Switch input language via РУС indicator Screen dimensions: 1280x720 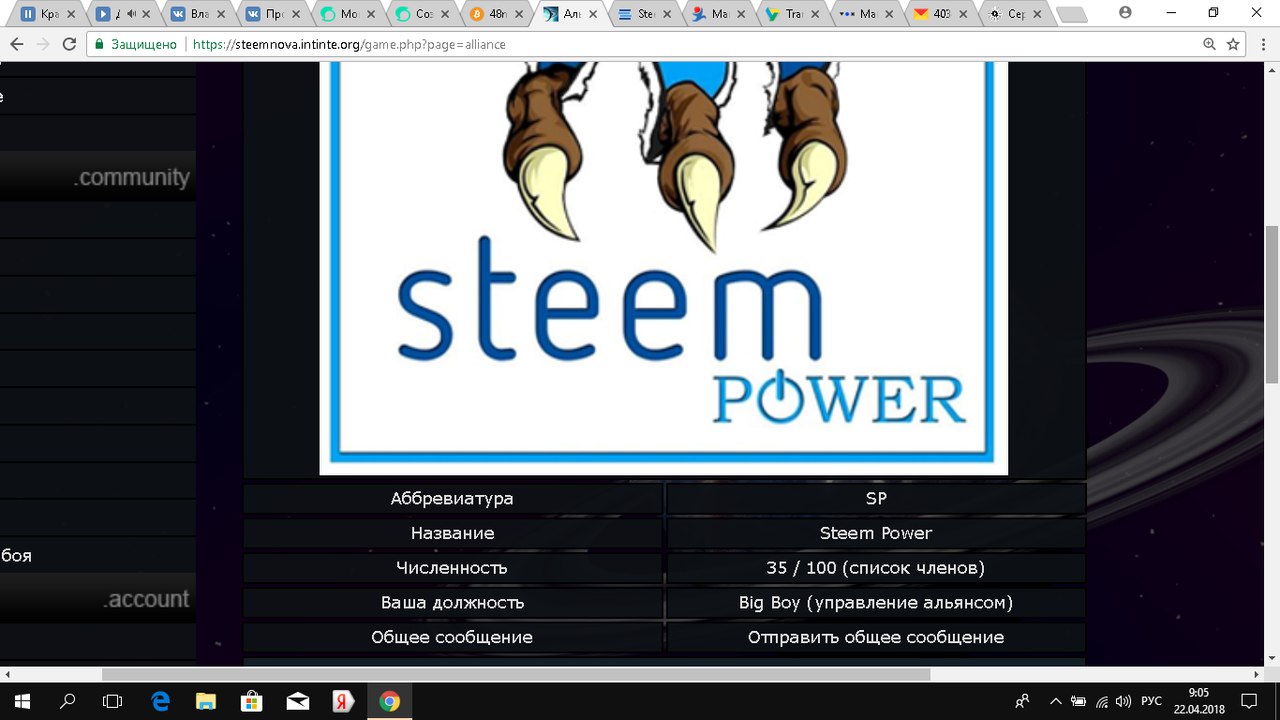tap(1152, 701)
